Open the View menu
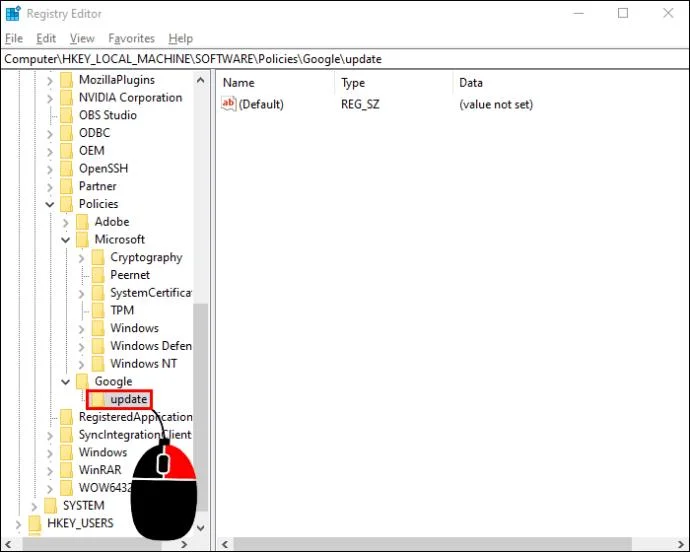 pos(82,39)
